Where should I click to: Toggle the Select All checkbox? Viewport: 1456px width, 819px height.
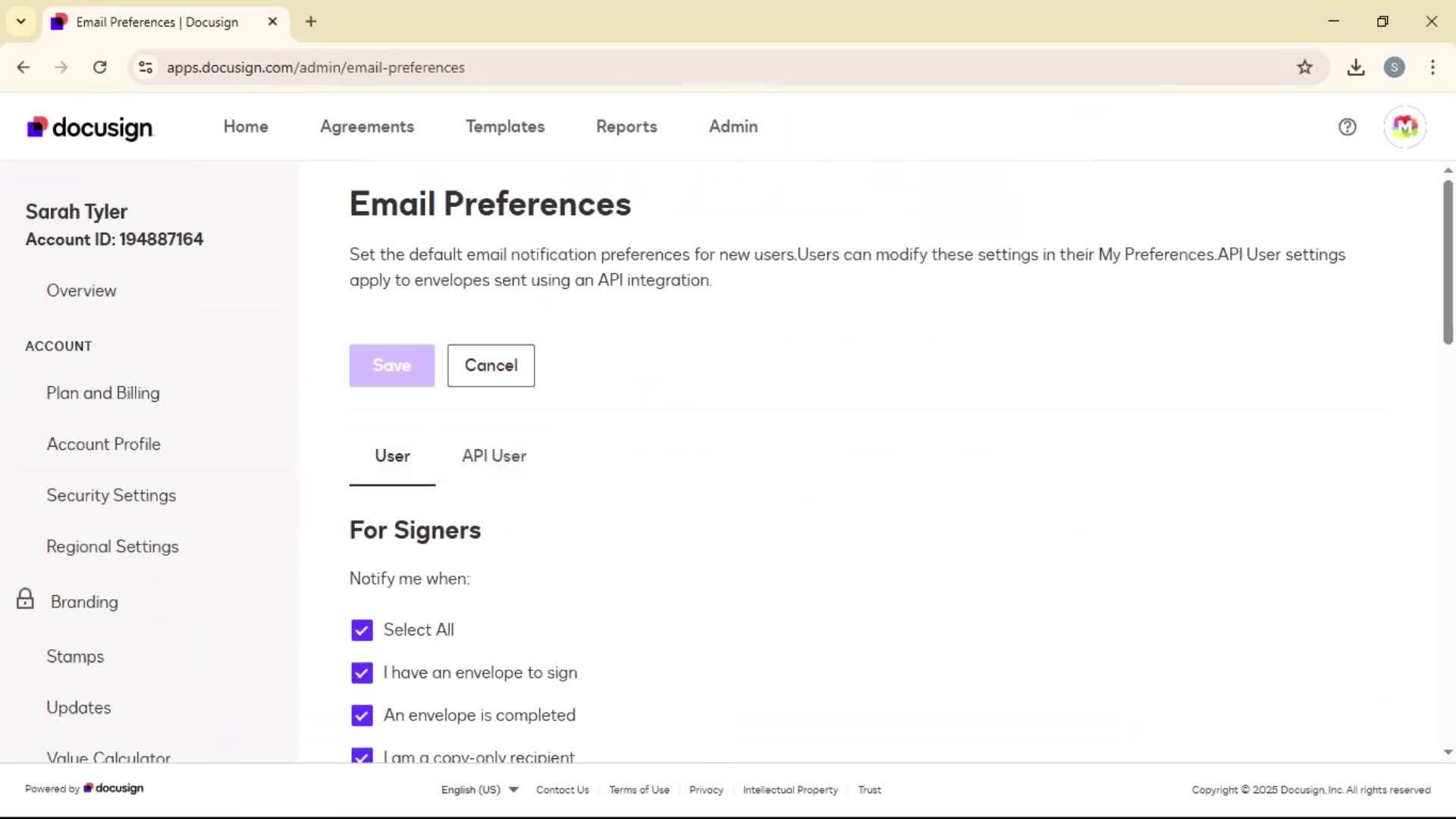click(x=362, y=630)
